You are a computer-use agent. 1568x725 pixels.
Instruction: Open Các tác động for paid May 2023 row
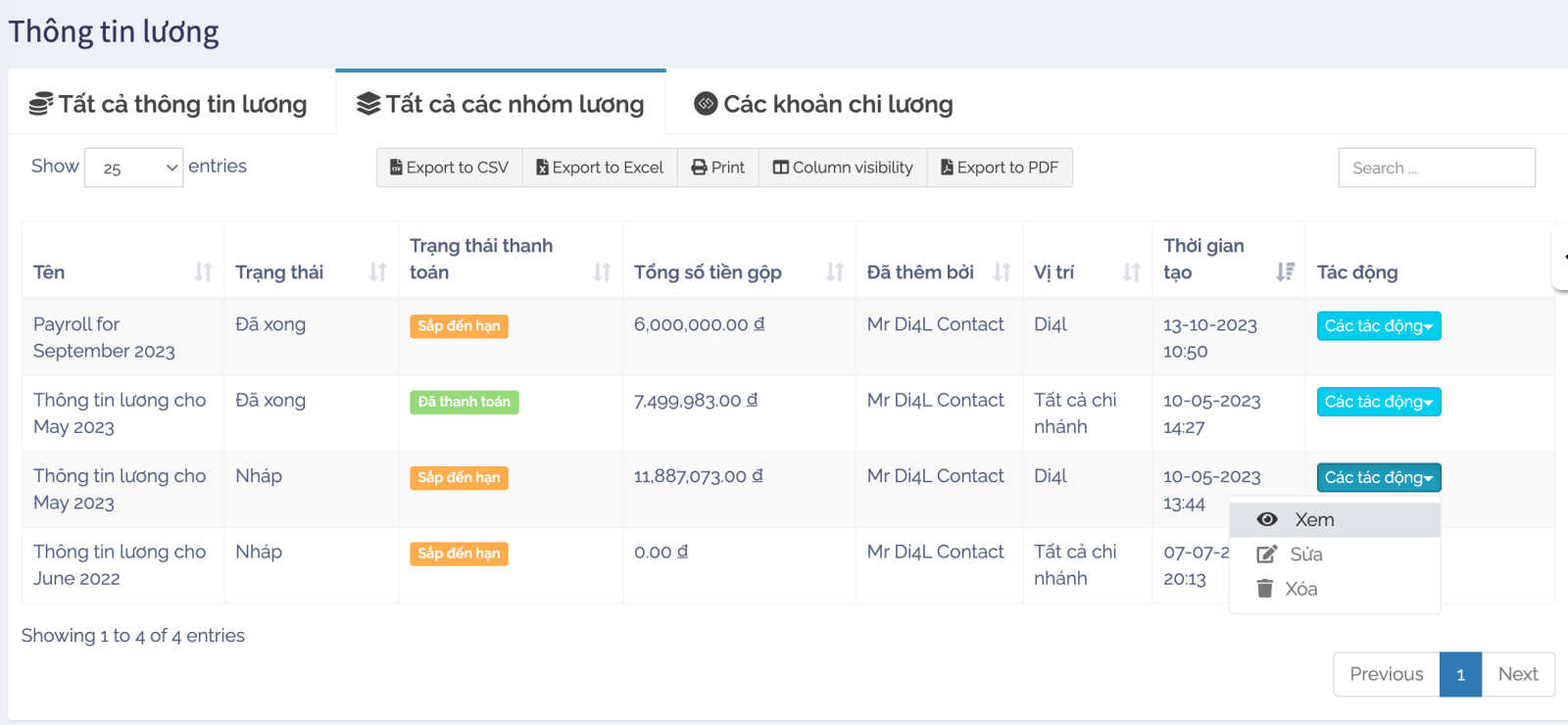(x=1378, y=402)
